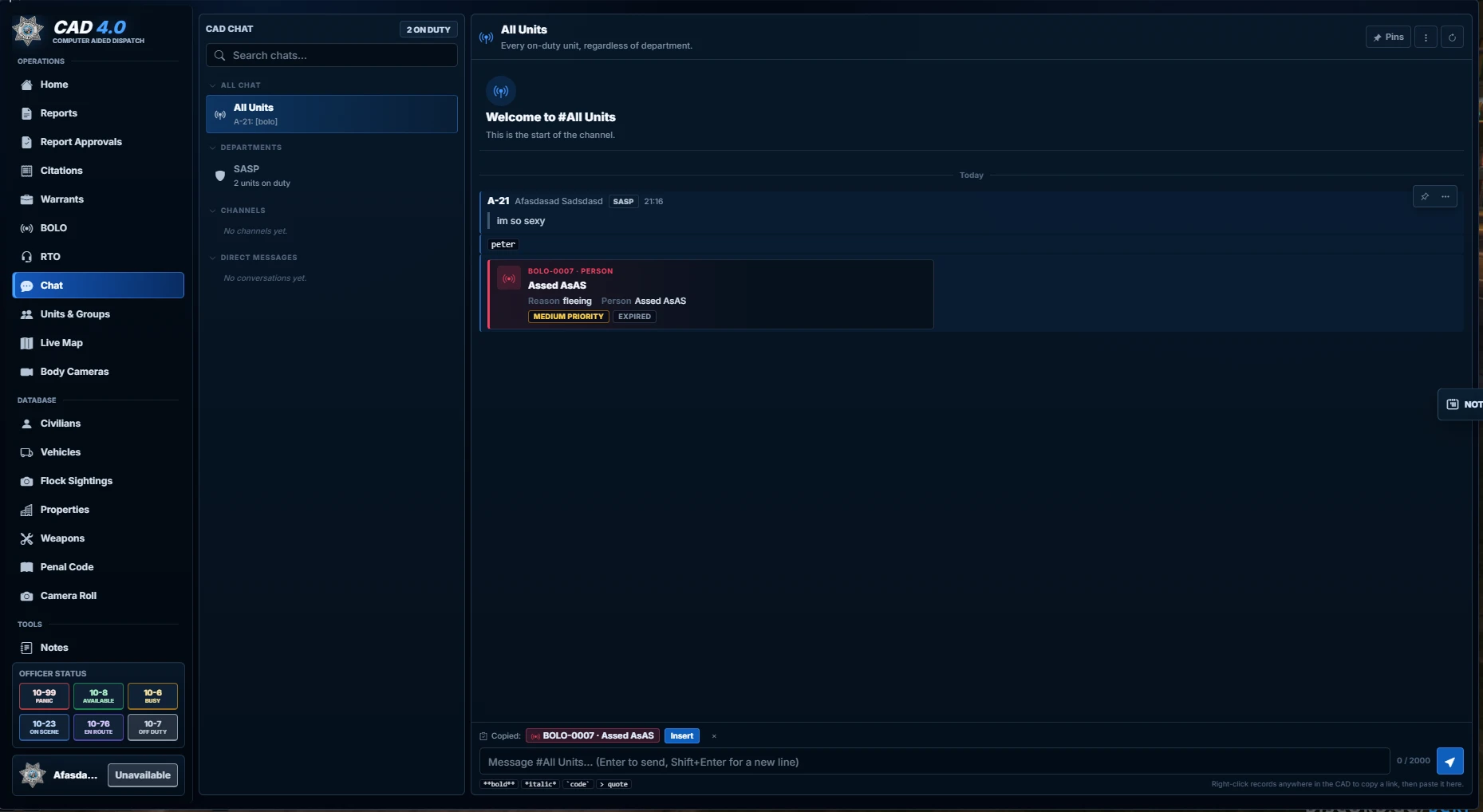Click the BOLO broadcast icon in sidebar
The width and height of the screenshot is (1483, 812).
pyautogui.click(x=26, y=228)
